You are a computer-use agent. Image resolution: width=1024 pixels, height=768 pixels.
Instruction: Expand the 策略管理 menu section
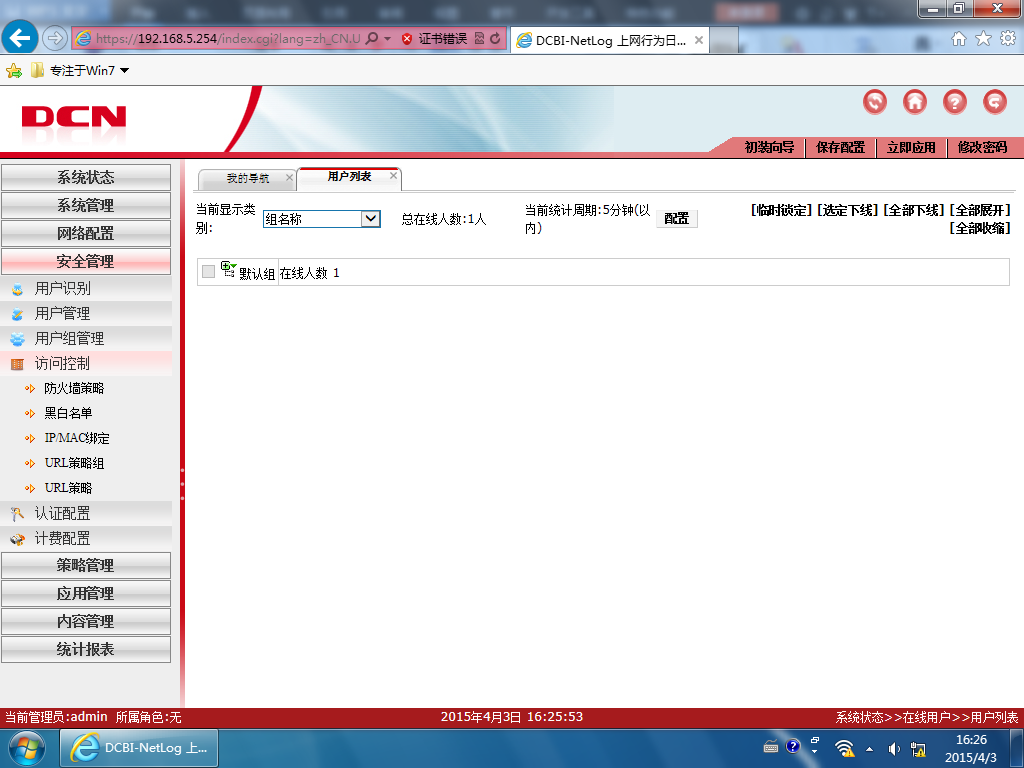[86, 566]
